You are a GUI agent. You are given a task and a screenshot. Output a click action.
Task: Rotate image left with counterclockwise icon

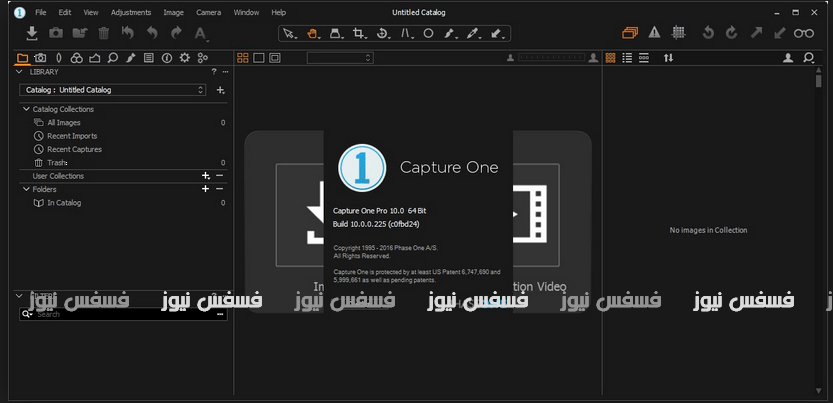708,33
